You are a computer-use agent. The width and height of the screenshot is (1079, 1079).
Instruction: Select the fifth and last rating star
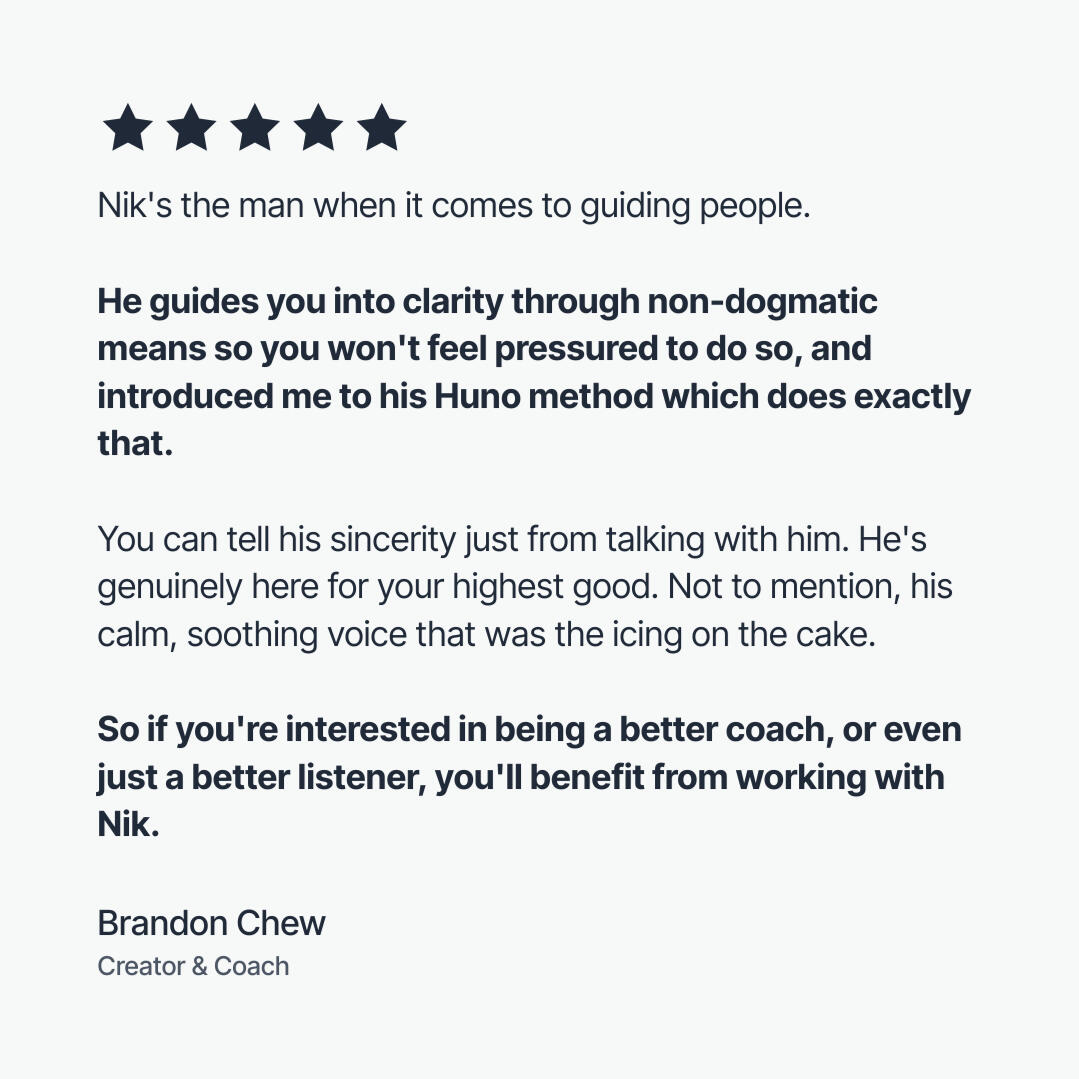pos(382,130)
